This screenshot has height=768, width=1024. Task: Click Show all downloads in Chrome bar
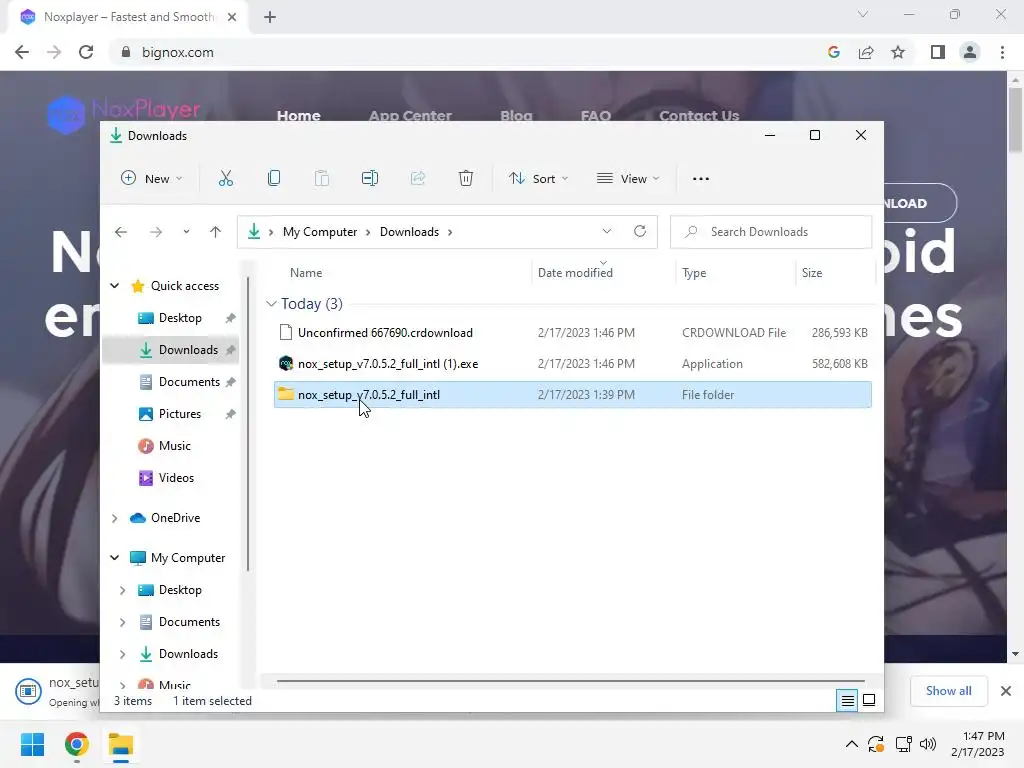[x=948, y=691]
